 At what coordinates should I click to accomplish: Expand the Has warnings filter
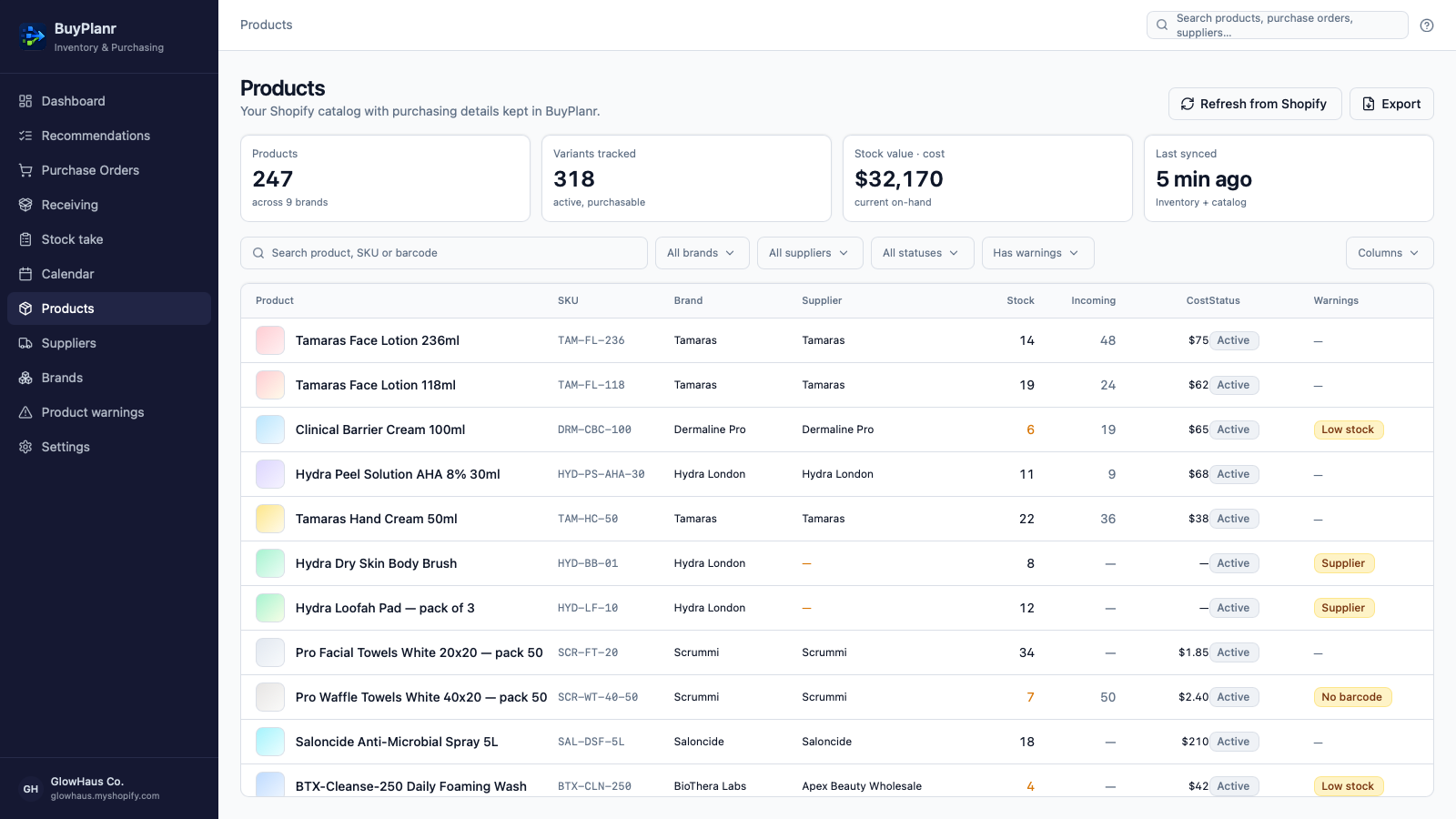click(x=1037, y=253)
